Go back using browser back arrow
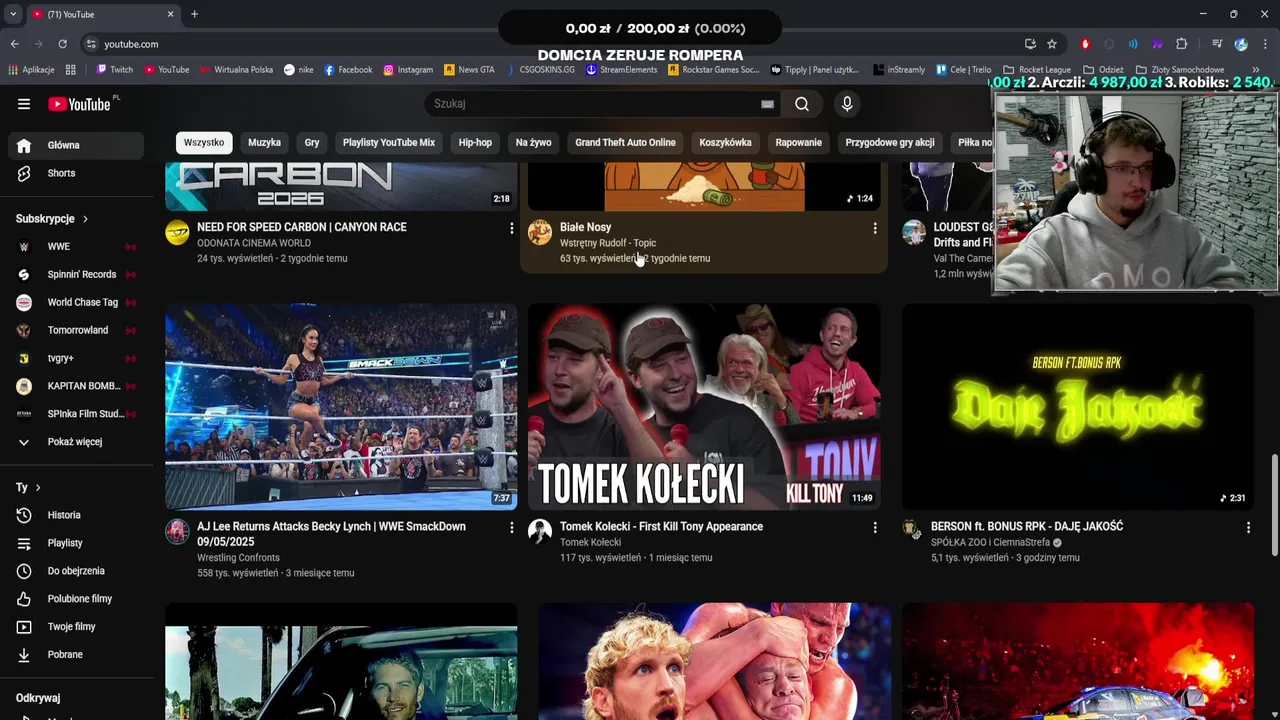The height and width of the screenshot is (720, 1280). [x=14, y=44]
